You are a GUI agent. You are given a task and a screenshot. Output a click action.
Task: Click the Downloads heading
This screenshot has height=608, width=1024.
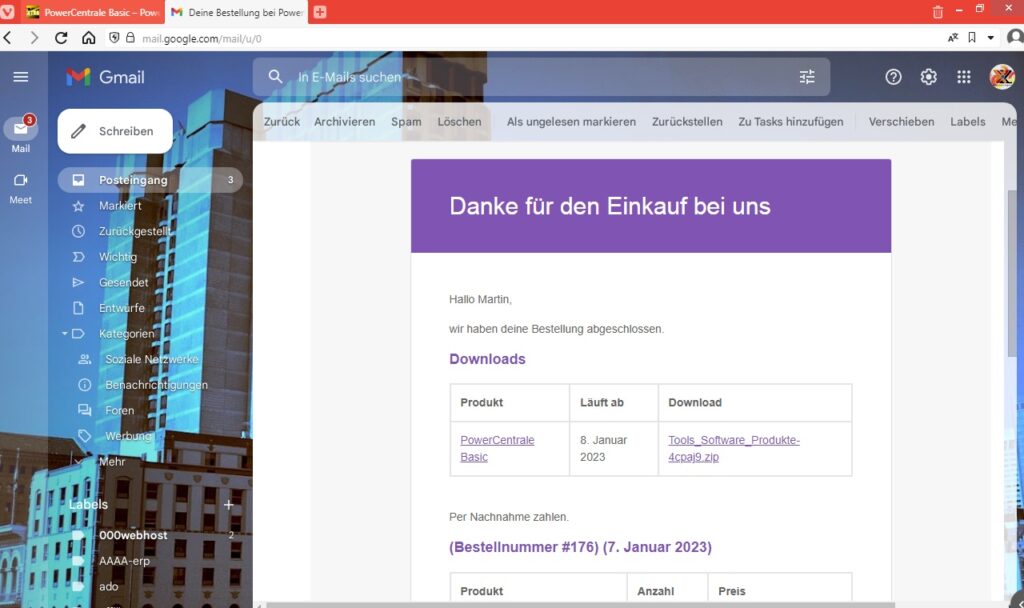click(x=487, y=359)
